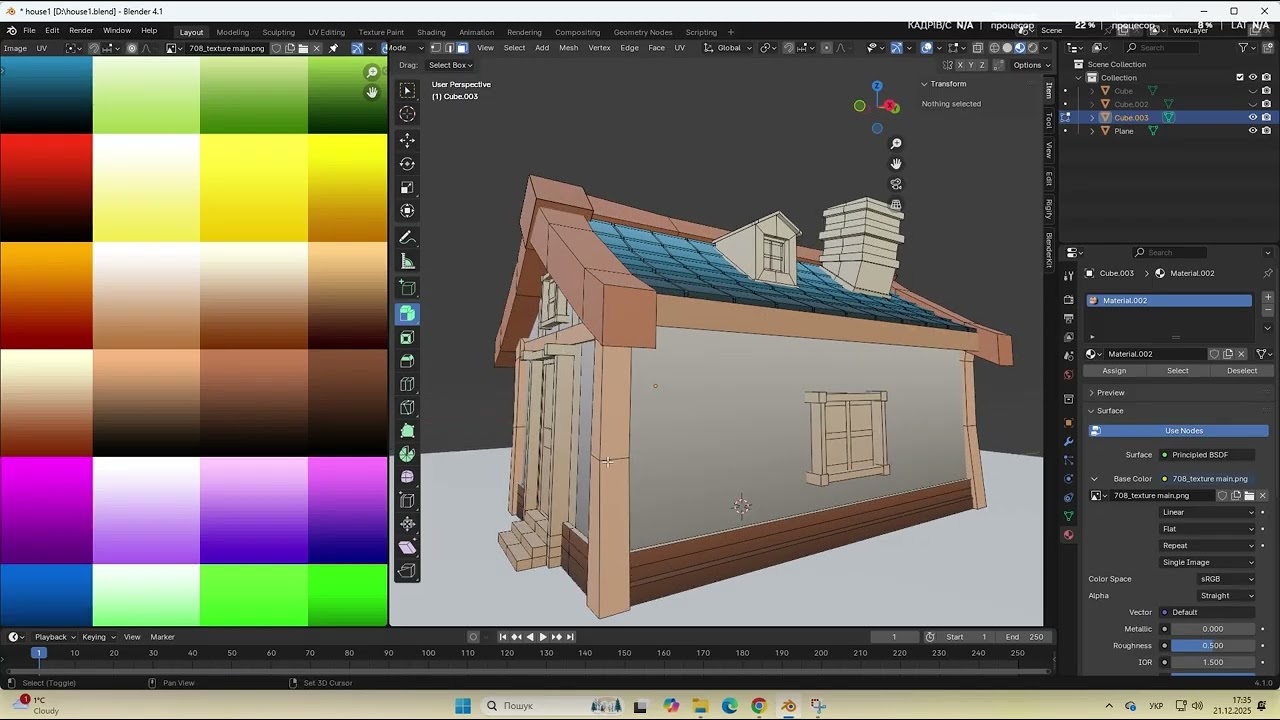
Task: Adjust the Roughness slider
Action: [x=1212, y=646]
